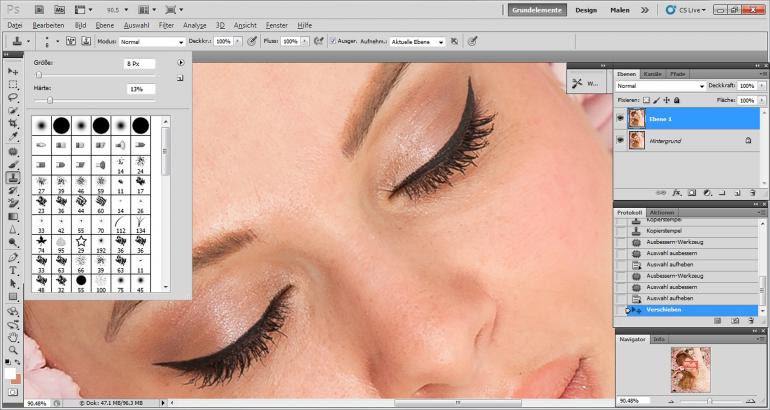Image resolution: width=770 pixels, height=410 pixels.
Task: Select the Move tool in the toolbox
Action: tap(13, 72)
